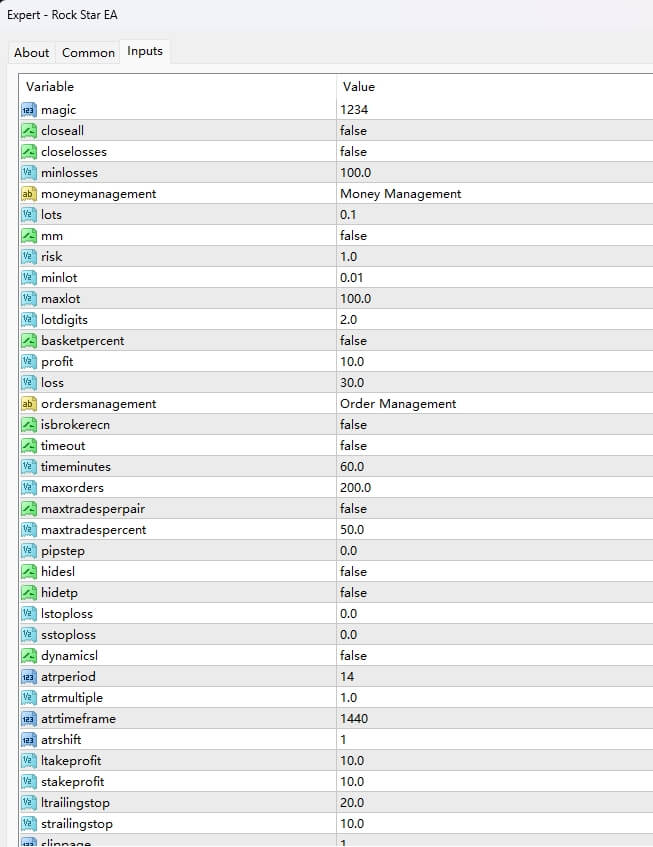Select the mm false value

click(353, 236)
